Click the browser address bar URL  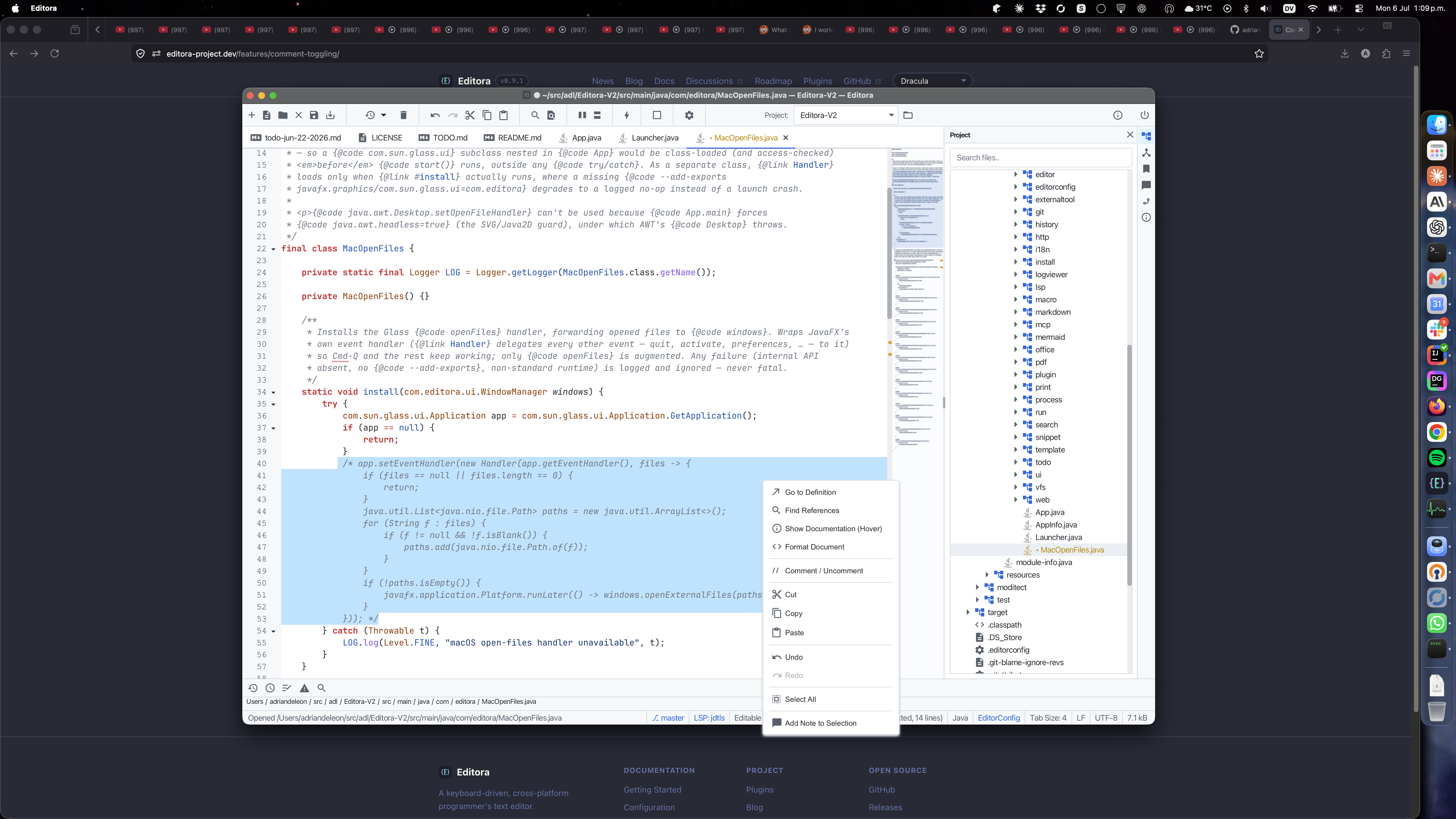click(x=253, y=54)
